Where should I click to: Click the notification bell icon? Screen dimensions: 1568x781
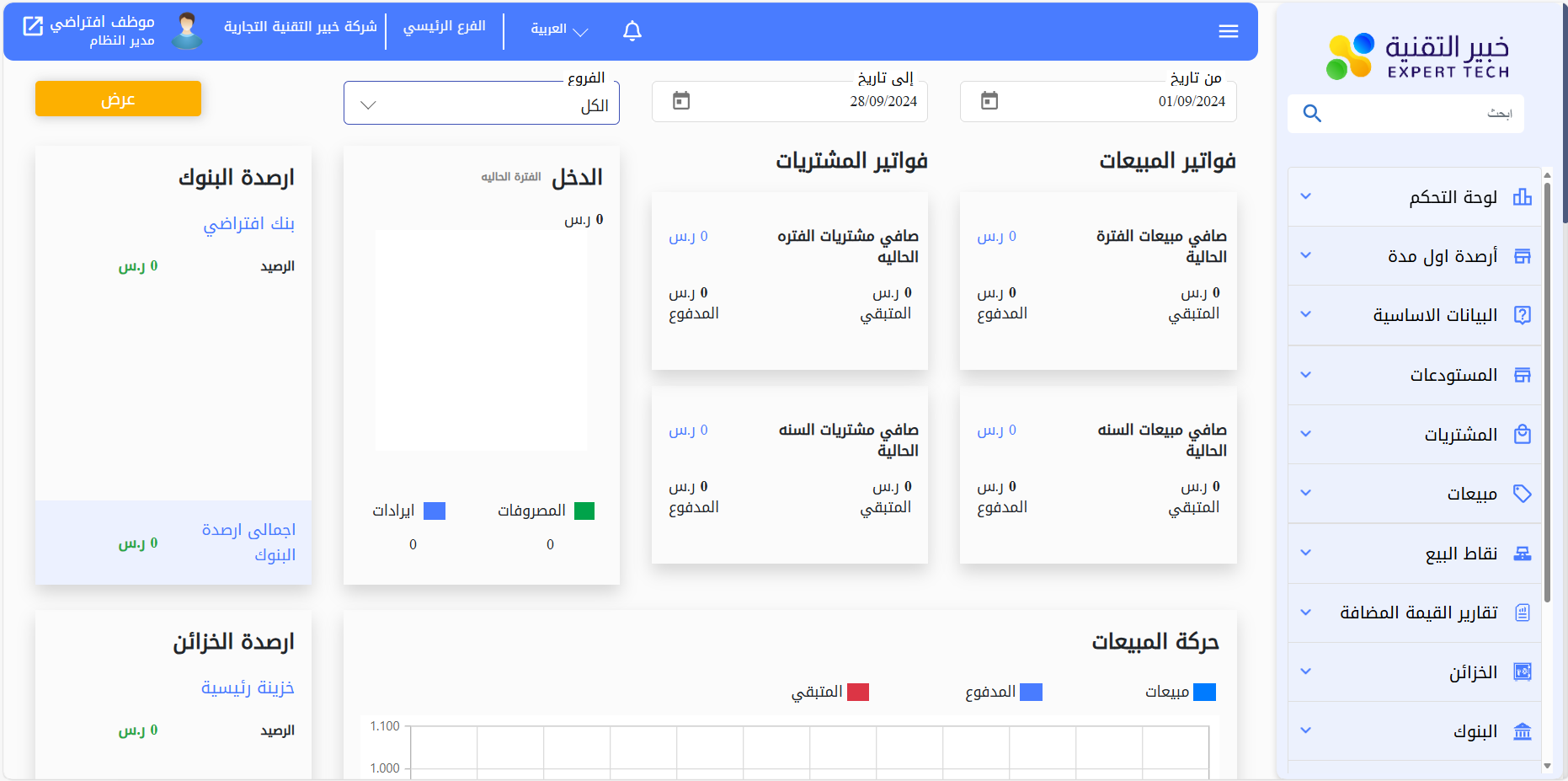[632, 31]
